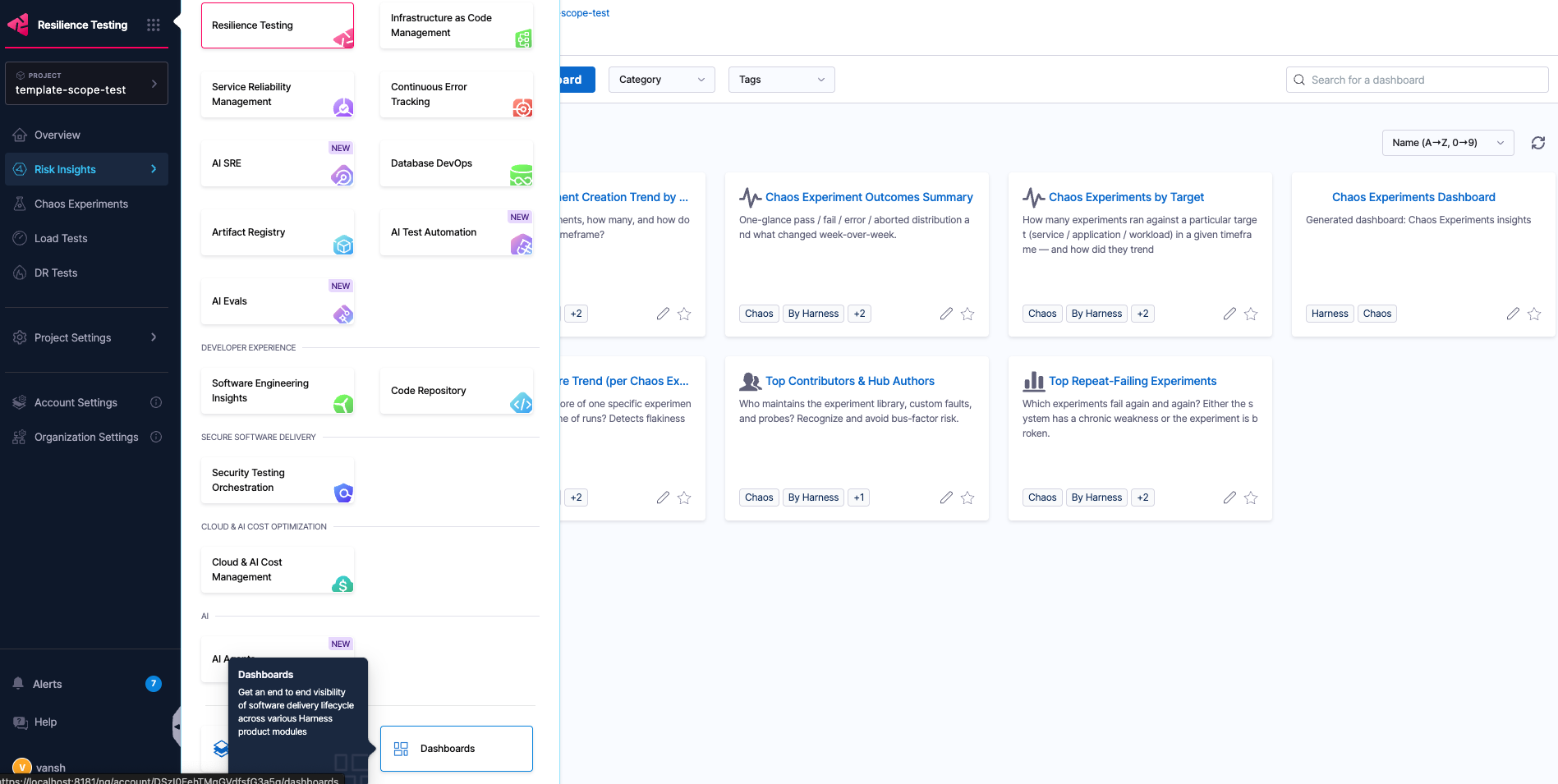The image size is (1558, 784).
Task: Edit Chaos Experiments Dashboard pencil icon
Action: click(1513, 314)
